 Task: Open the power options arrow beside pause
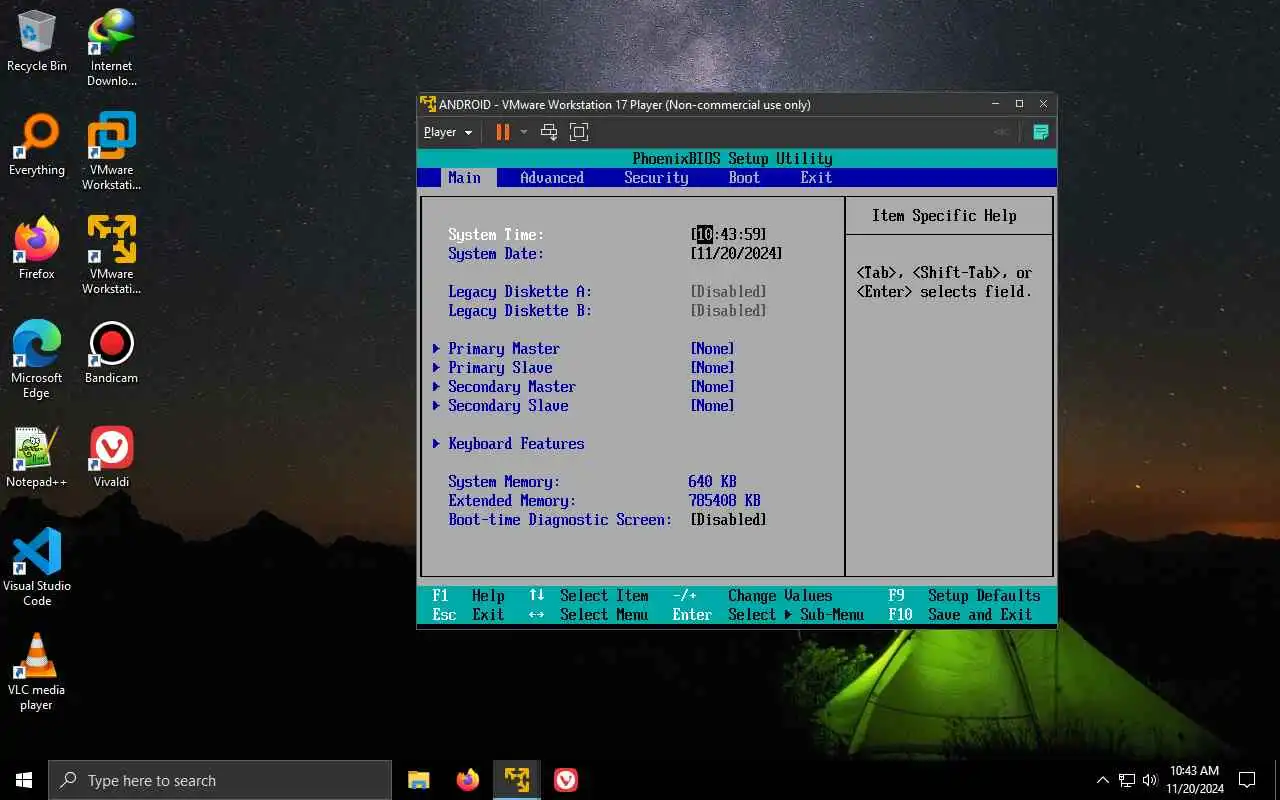[523, 132]
